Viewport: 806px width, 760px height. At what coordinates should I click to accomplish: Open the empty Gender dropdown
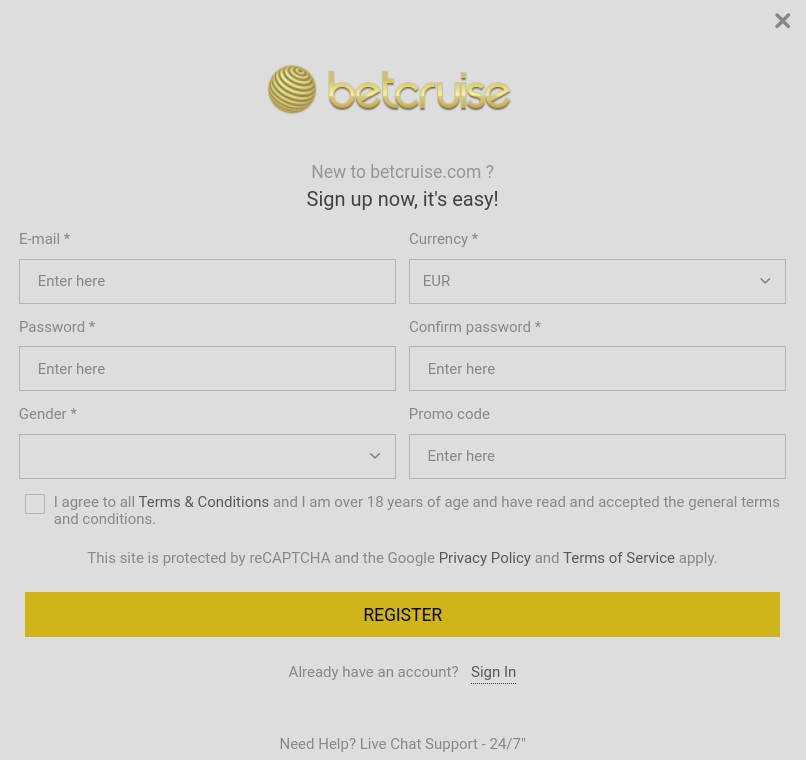[x=207, y=456]
